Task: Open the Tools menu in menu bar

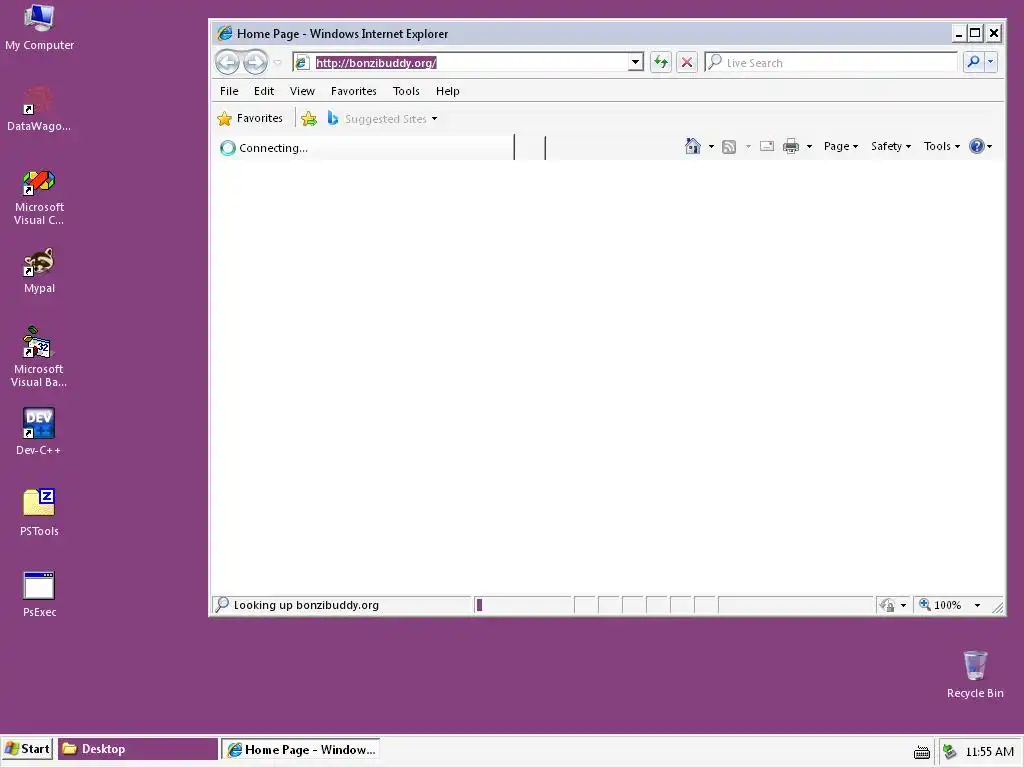Action: coord(406,91)
